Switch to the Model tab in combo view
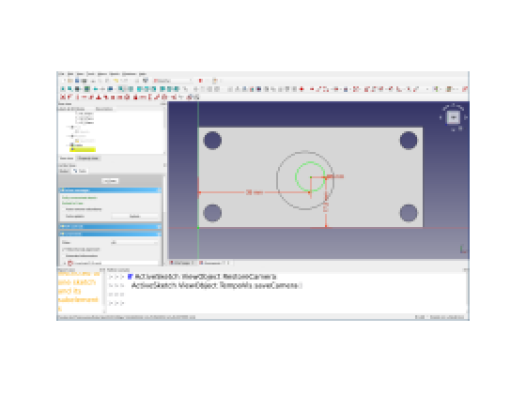The width and height of the screenshot is (526, 394). tap(64, 171)
